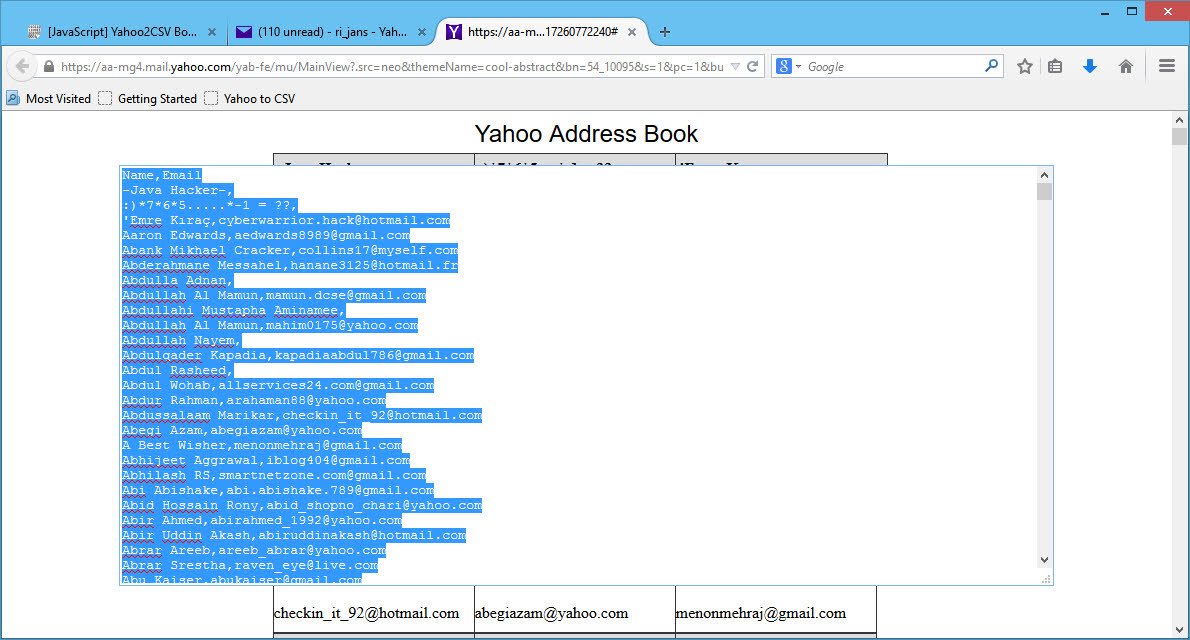
Task: Open the search engine selection dropdown arrow
Action: (x=797, y=66)
